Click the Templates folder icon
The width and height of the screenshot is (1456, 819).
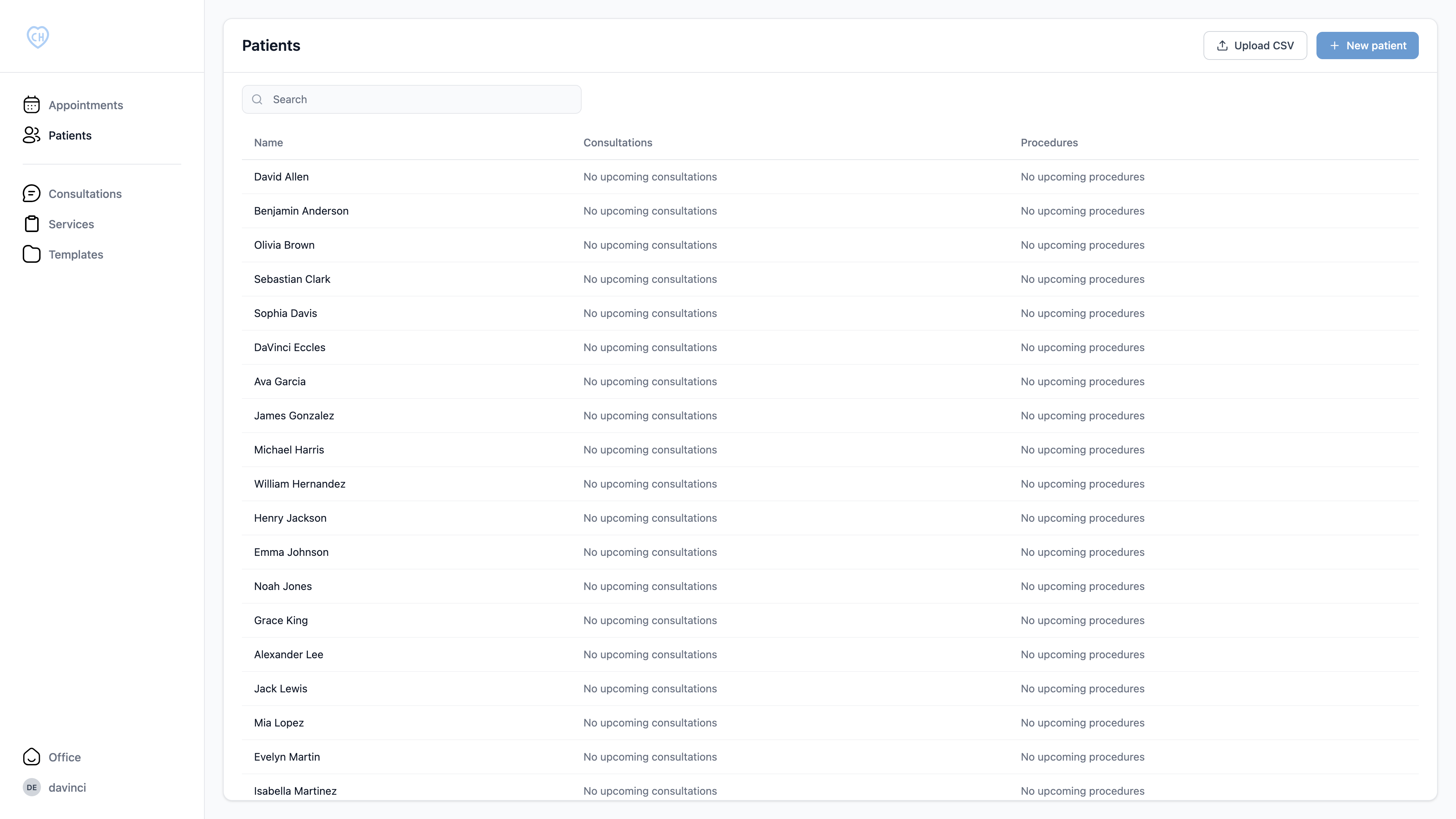tap(31, 254)
